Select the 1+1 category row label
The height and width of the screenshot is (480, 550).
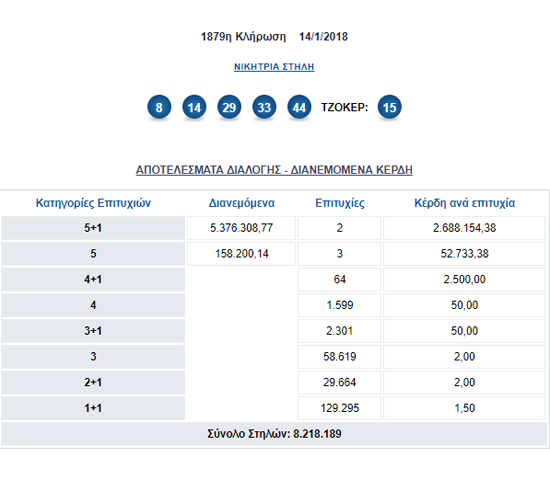(93, 408)
